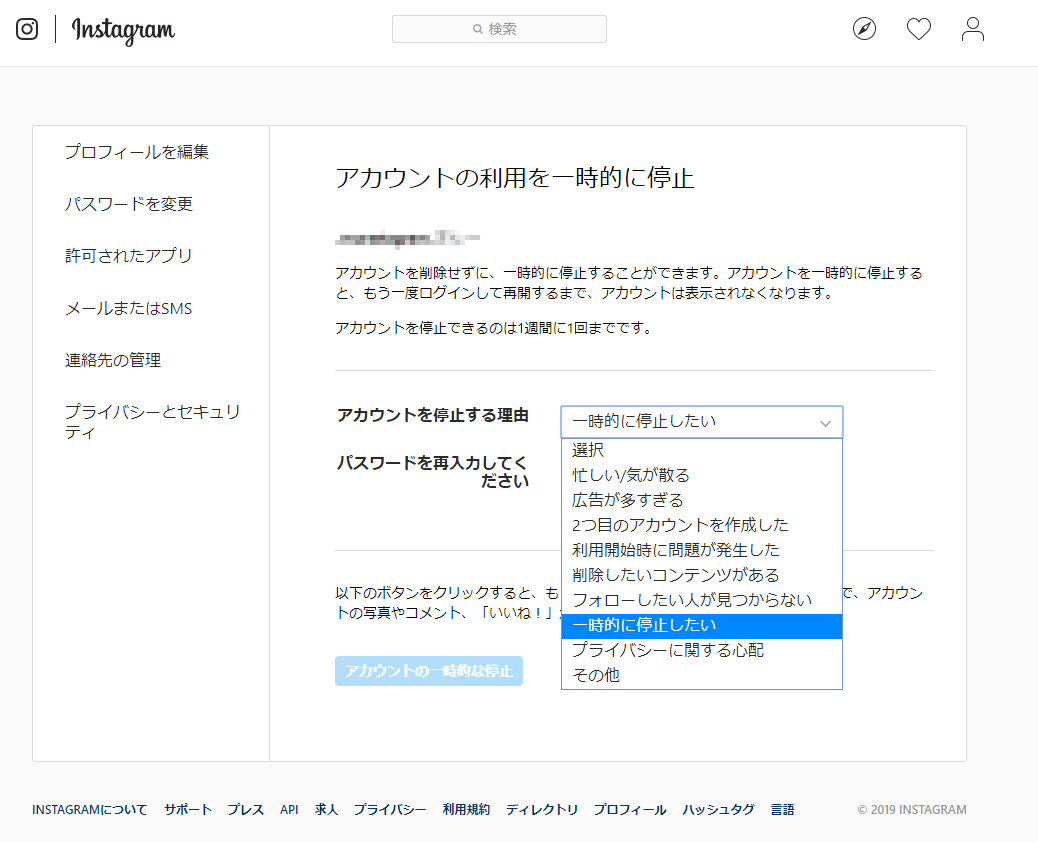The width and height of the screenshot is (1038, 842).
Task: Open パスワードを変更 in sidebar
Action: [129, 204]
